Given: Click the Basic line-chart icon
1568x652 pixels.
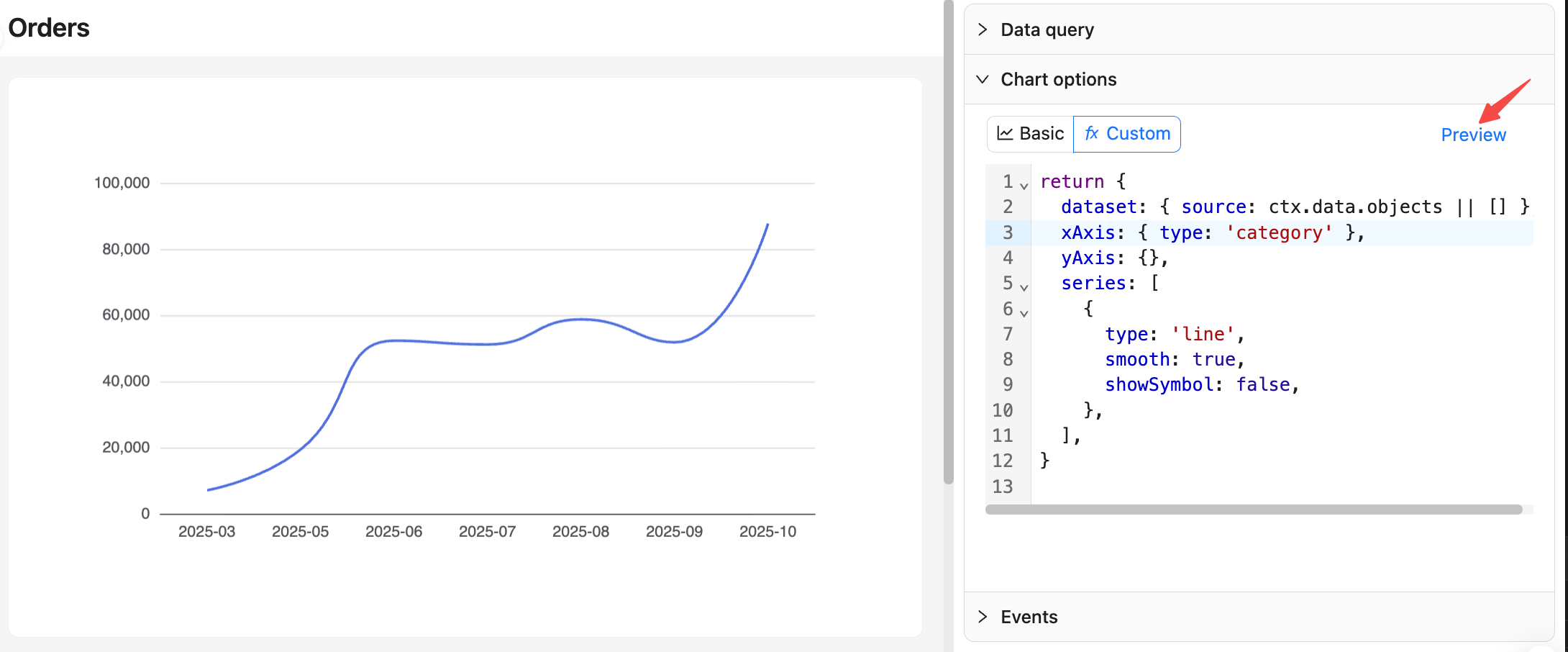Looking at the screenshot, I should (1005, 134).
